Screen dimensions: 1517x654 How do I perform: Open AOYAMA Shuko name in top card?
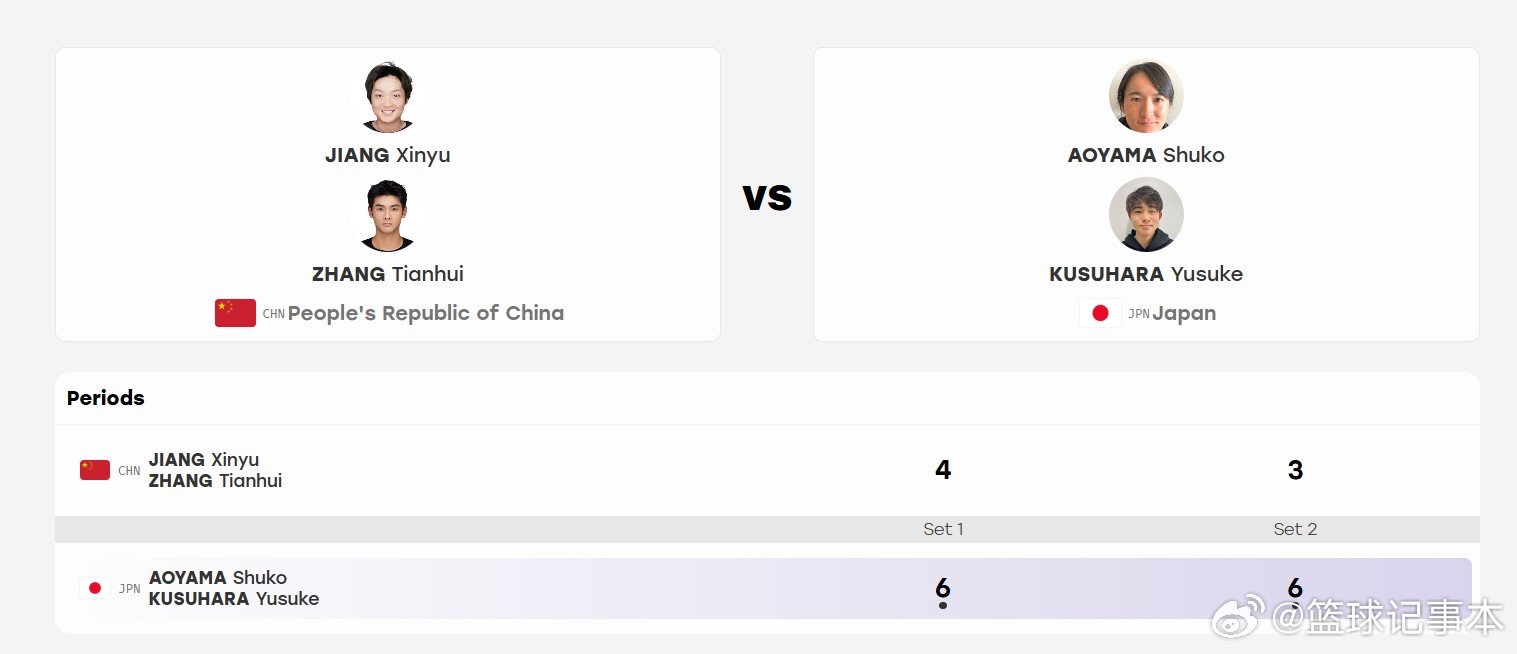1146,155
